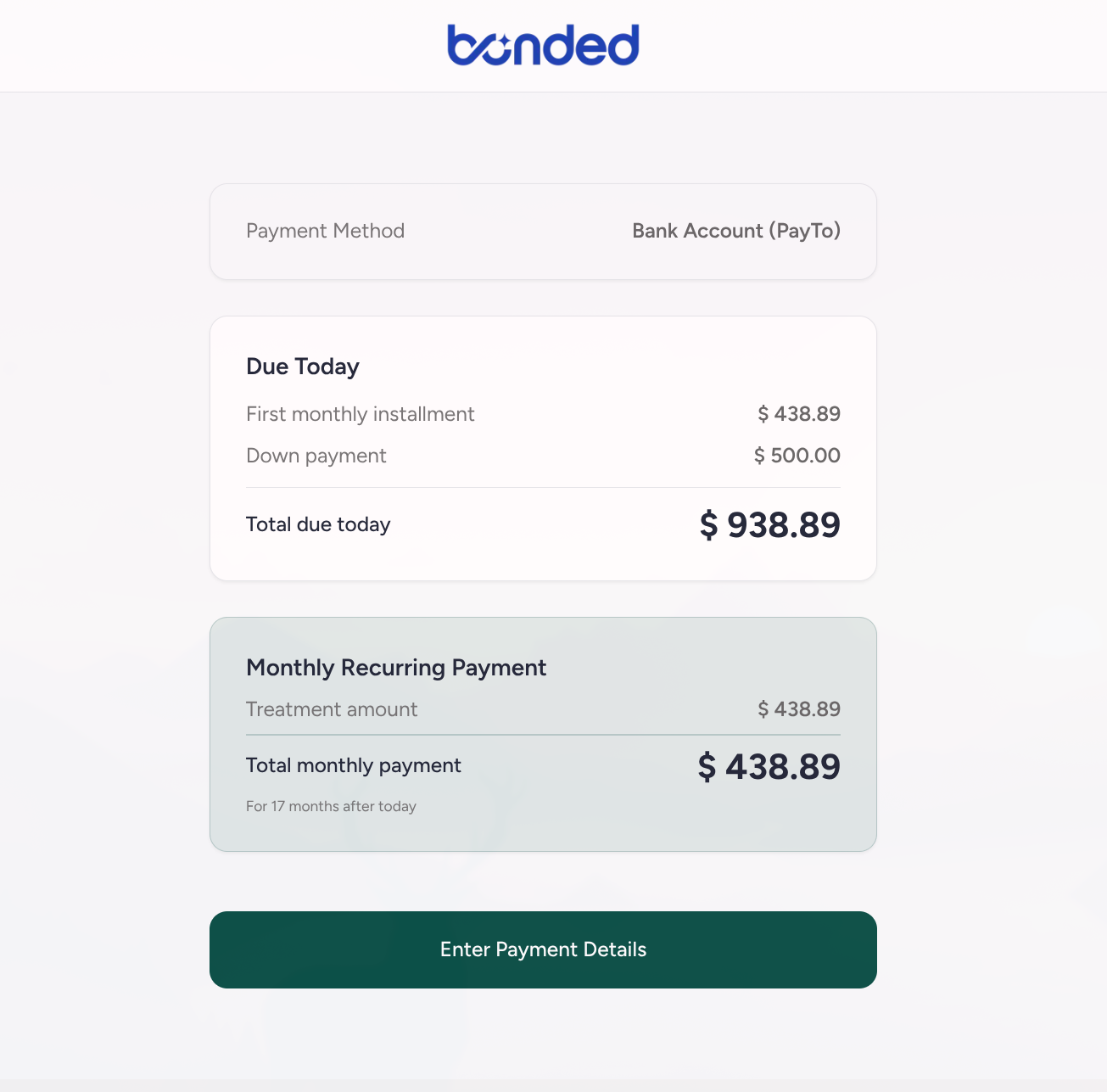This screenshot has width=1107, height=1092.
Task: Click the Bonded logo
Action: pyautogui.click(x=542, y=44)
